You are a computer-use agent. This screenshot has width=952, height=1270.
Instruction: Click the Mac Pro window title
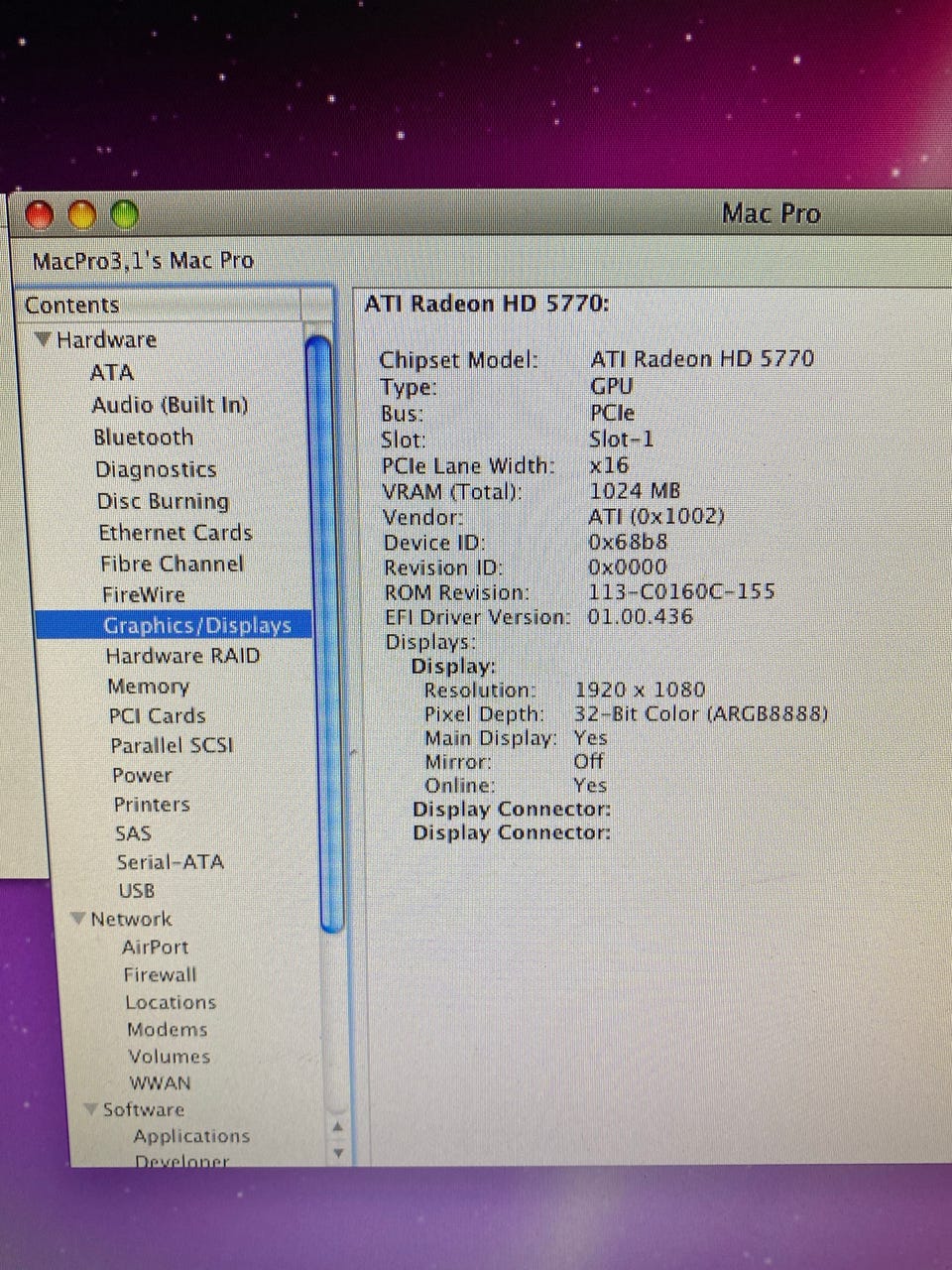point(771,213)
